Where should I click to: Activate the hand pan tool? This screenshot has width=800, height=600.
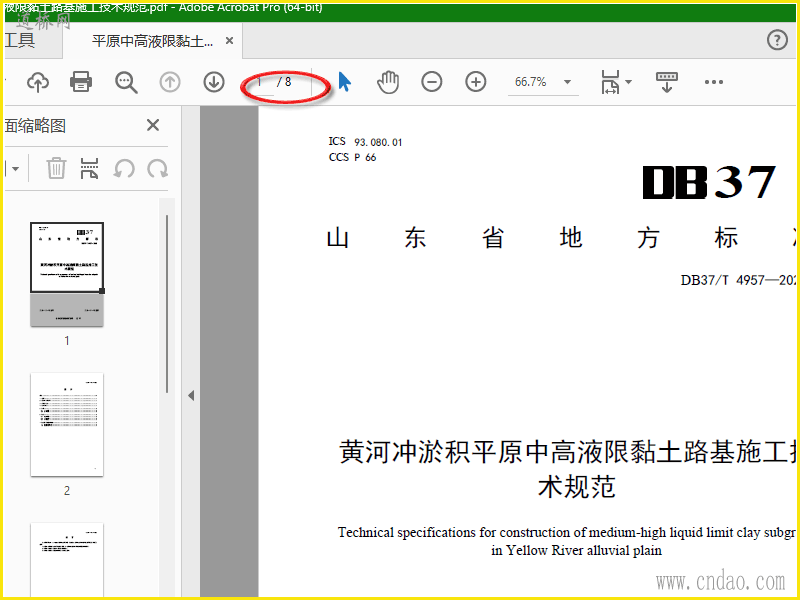388,82
